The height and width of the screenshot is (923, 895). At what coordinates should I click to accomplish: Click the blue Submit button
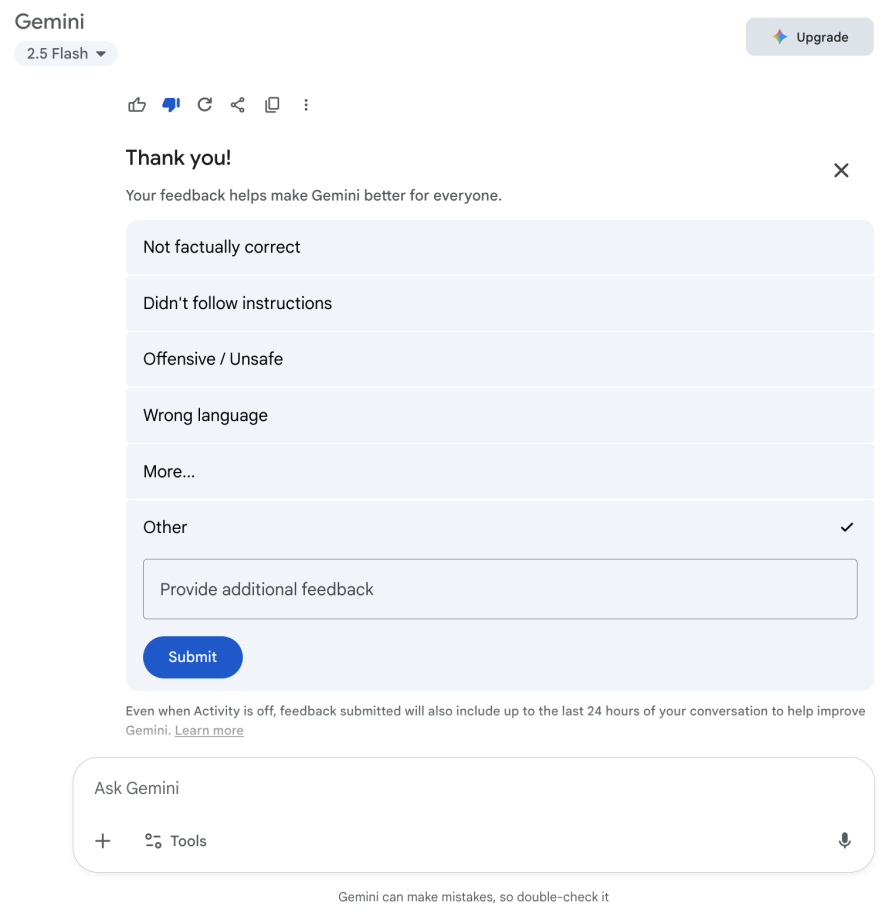click(193, 657)
